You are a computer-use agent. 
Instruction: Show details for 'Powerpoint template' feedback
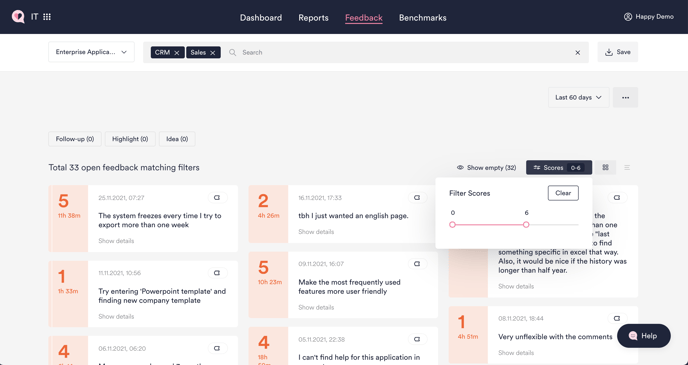tap(116, 316)
